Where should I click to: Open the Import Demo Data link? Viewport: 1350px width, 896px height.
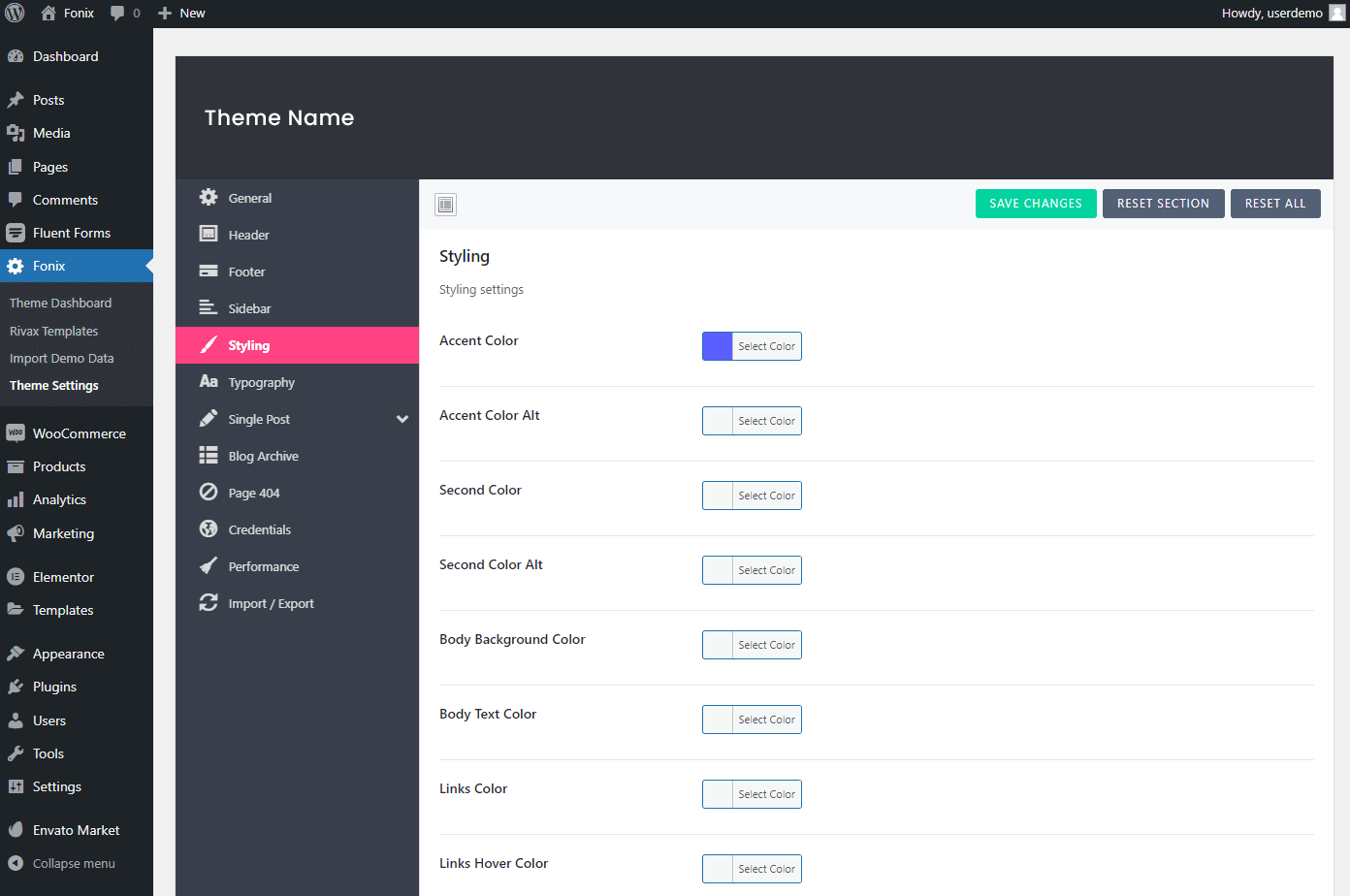click(61, 358)
